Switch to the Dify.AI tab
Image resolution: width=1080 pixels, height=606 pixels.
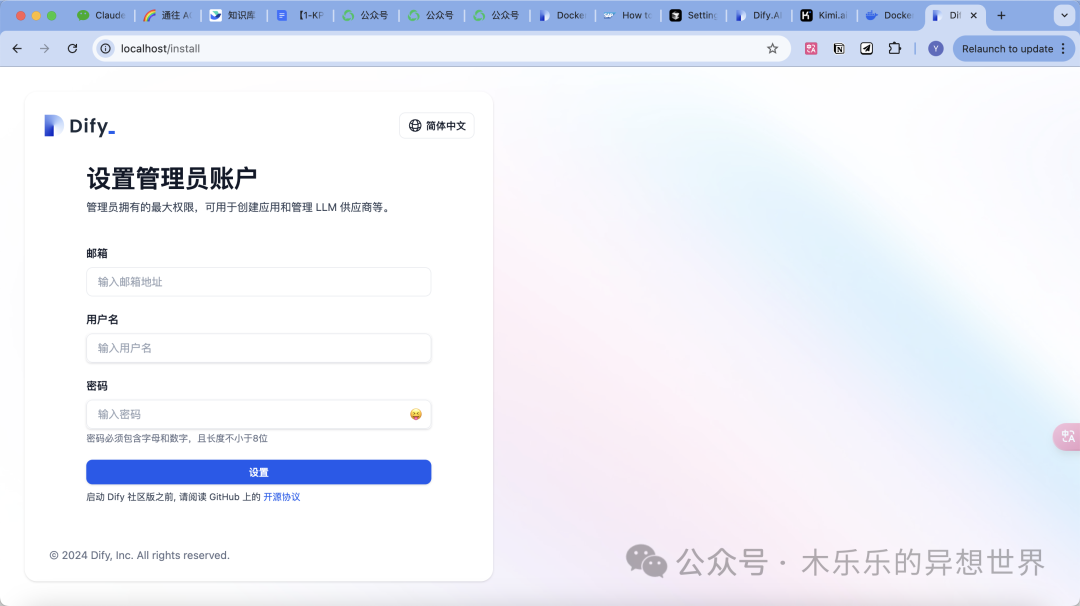(x=758, y=15)
